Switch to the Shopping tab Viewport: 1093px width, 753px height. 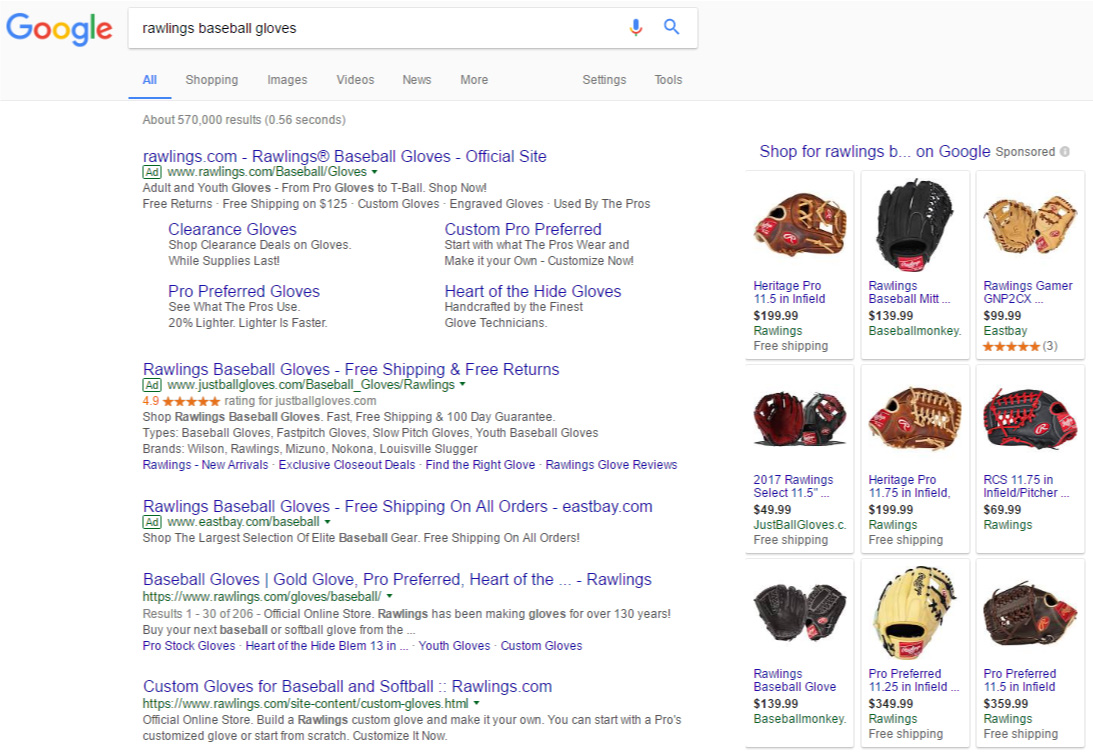pos(211,79)
